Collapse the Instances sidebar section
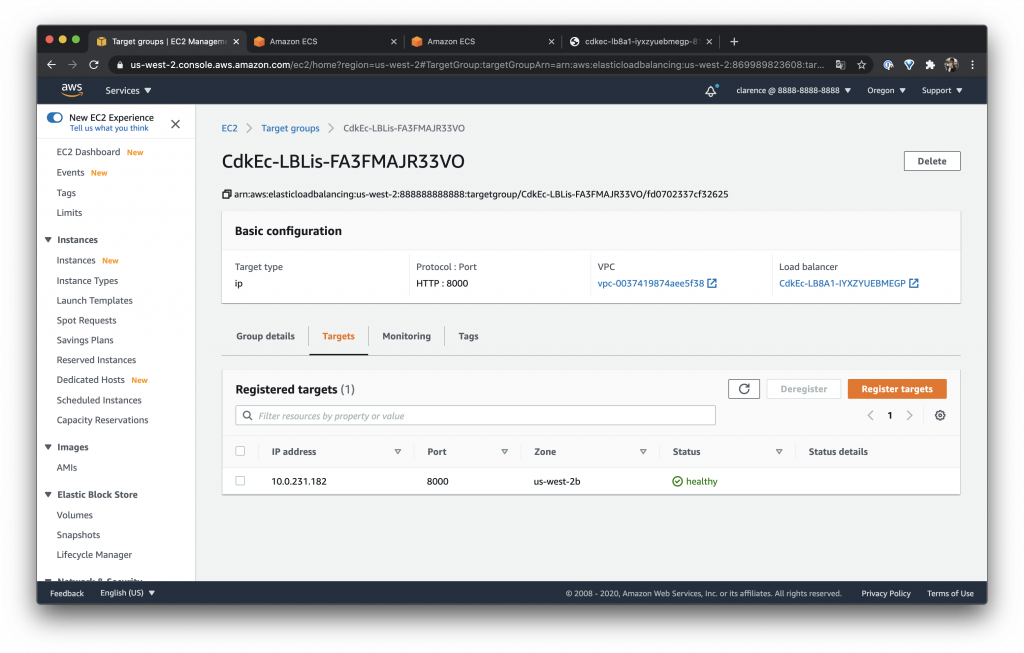Screen dimensions: 1024x653 48,240
